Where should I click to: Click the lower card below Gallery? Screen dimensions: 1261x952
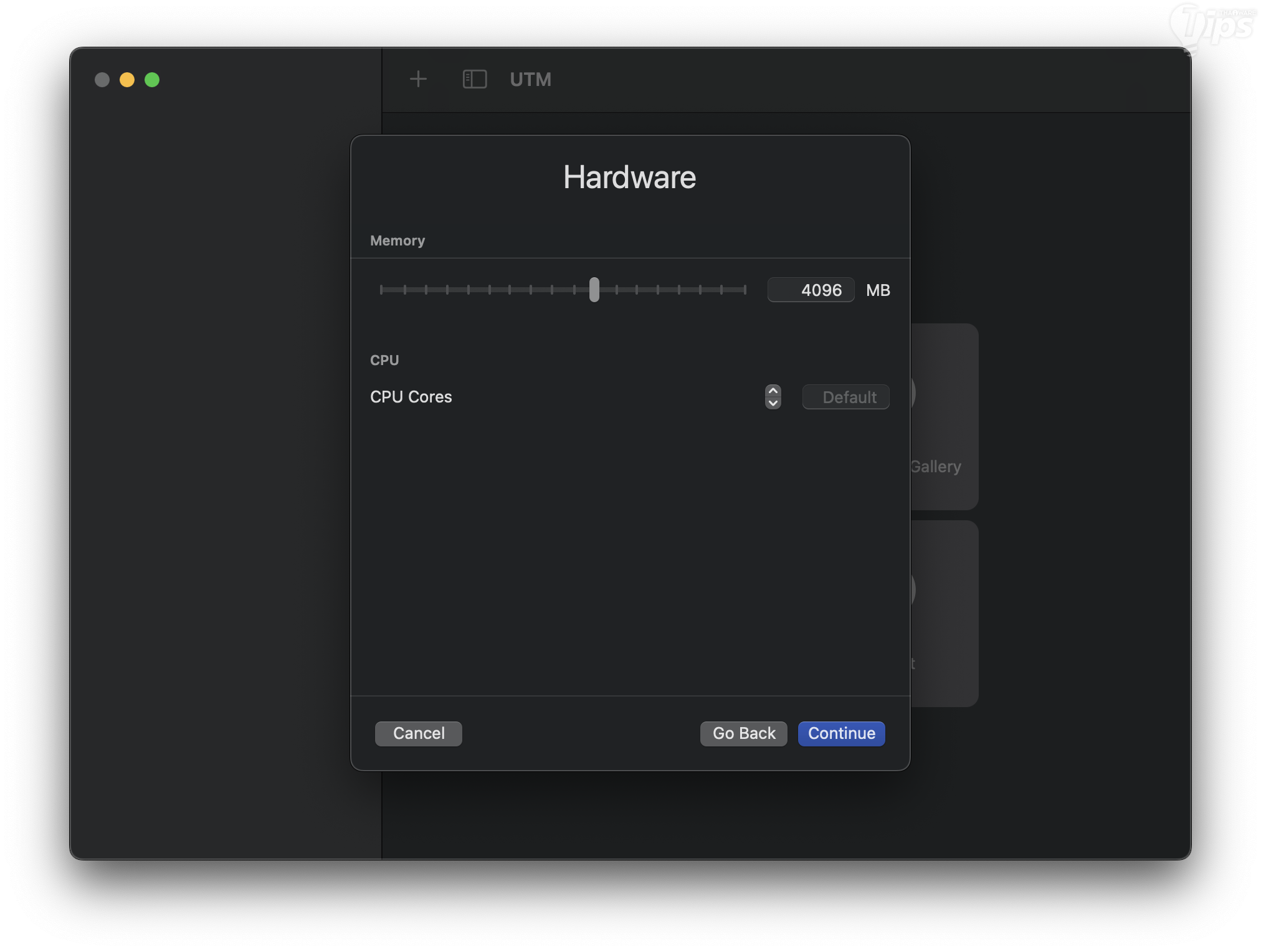click(944, 613)
